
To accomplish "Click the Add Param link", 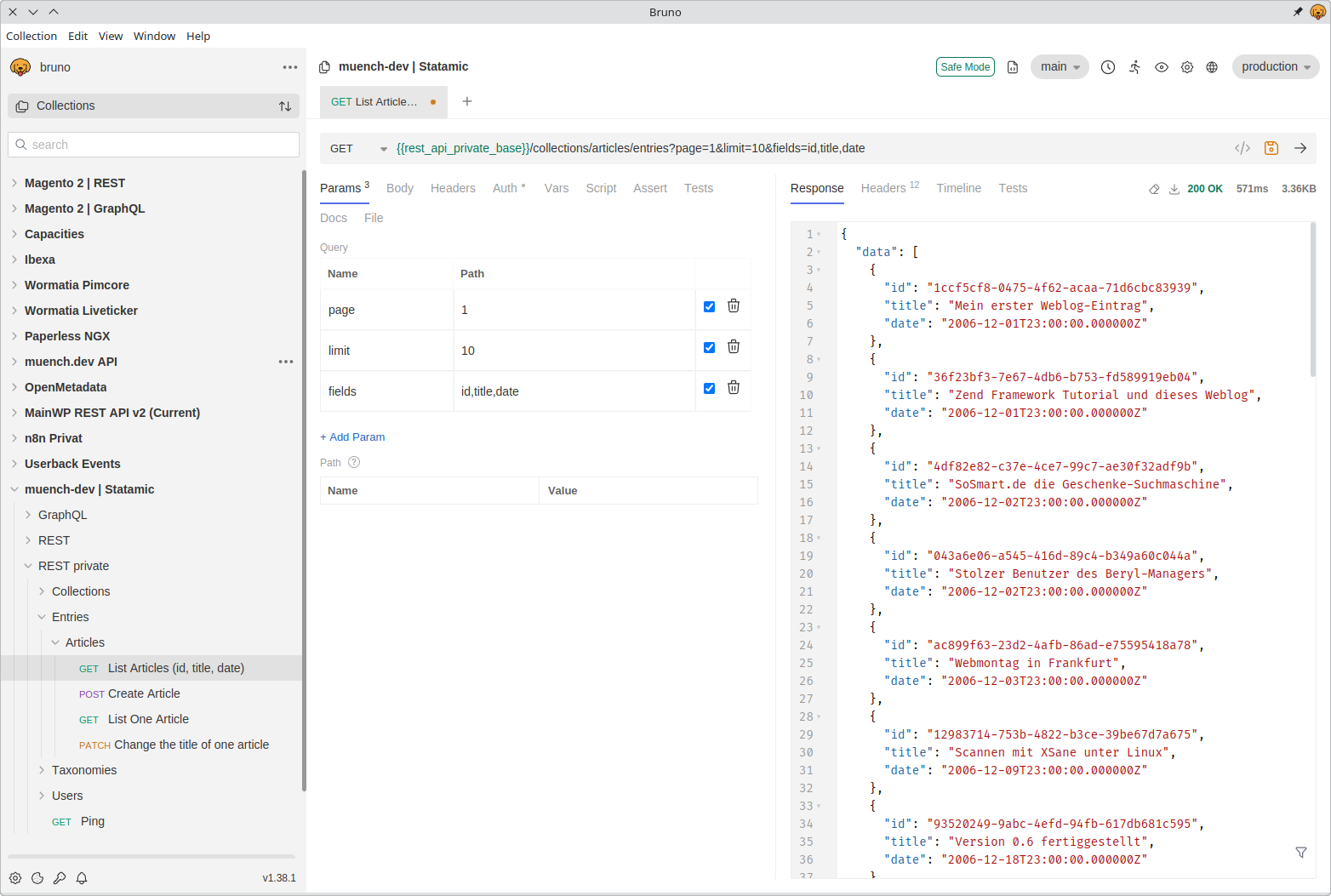I will pyautogui.click(x=352, y=437).
